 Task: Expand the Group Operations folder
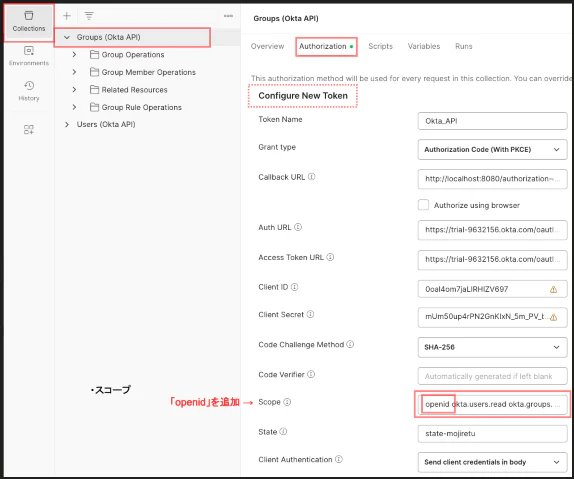pos(74,55)
